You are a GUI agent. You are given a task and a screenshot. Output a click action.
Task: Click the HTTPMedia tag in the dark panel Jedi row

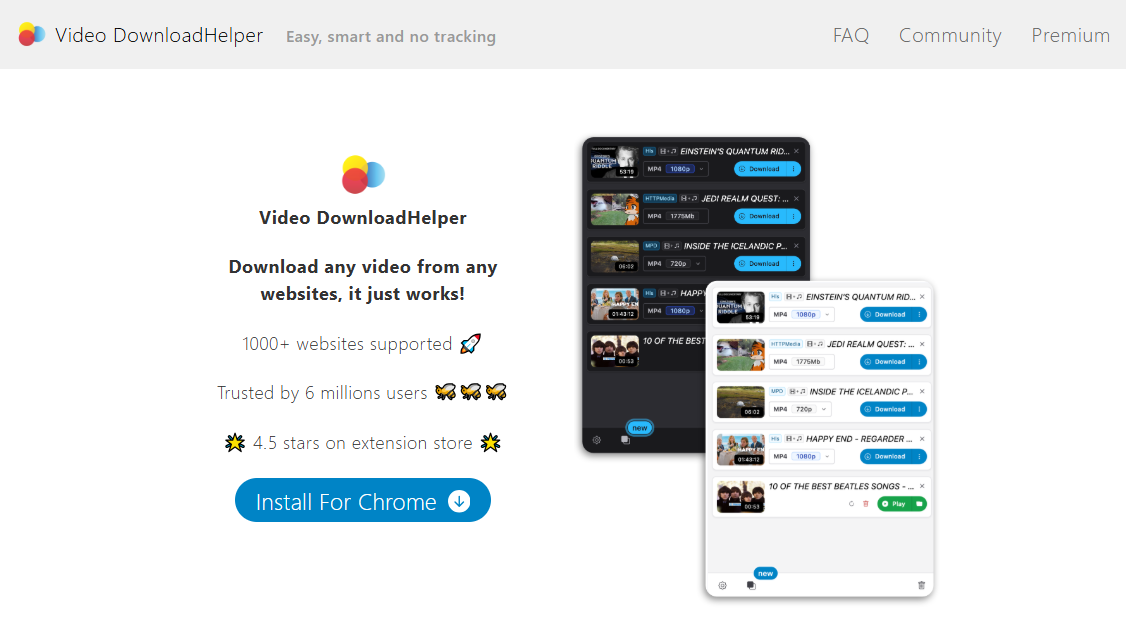660,199
